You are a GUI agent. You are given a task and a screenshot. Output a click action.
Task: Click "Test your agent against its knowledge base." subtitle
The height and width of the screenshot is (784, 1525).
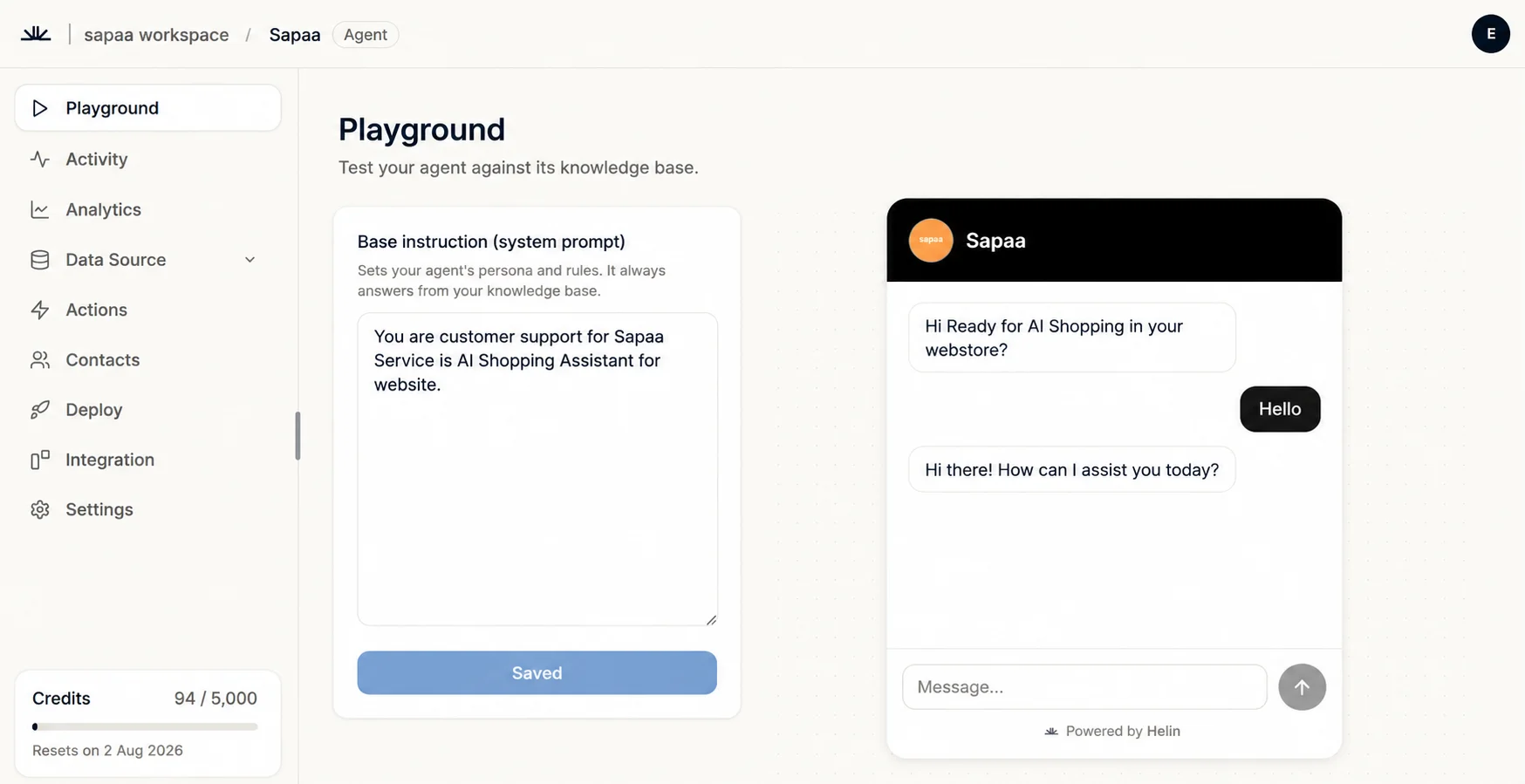518,167
